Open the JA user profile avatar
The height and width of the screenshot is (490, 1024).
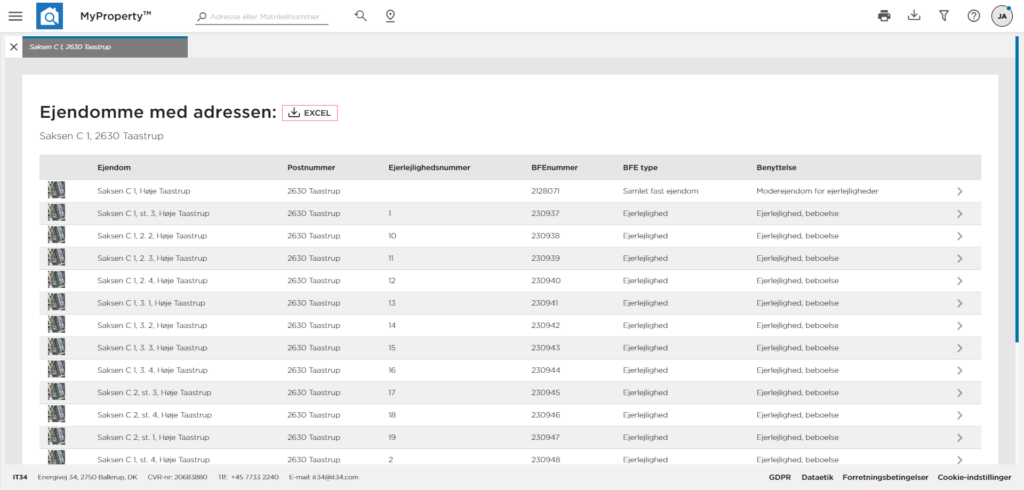(x=1002, y=16)
